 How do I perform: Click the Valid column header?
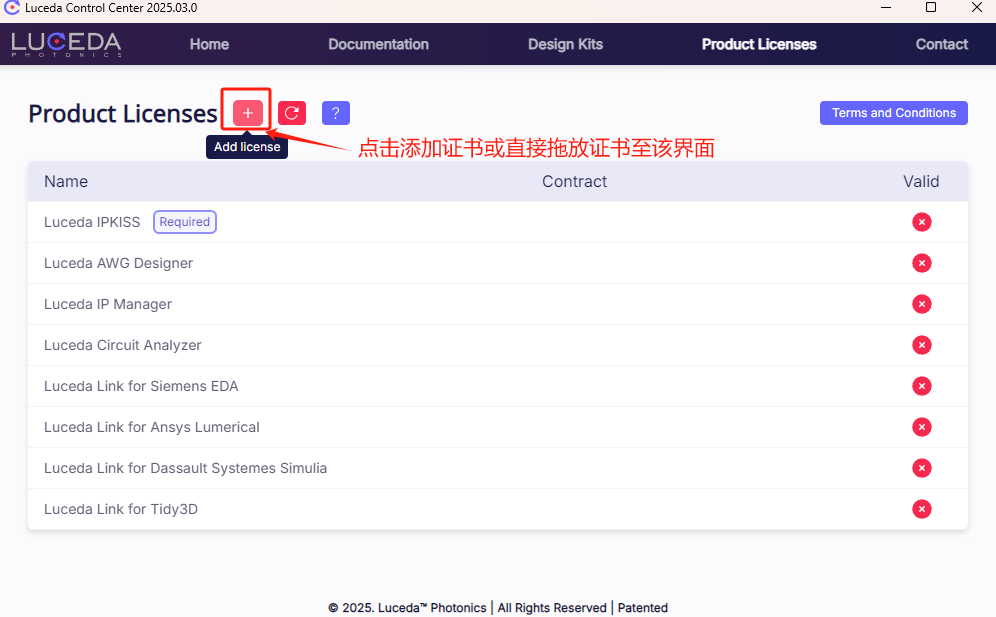(x=921, y=181)
